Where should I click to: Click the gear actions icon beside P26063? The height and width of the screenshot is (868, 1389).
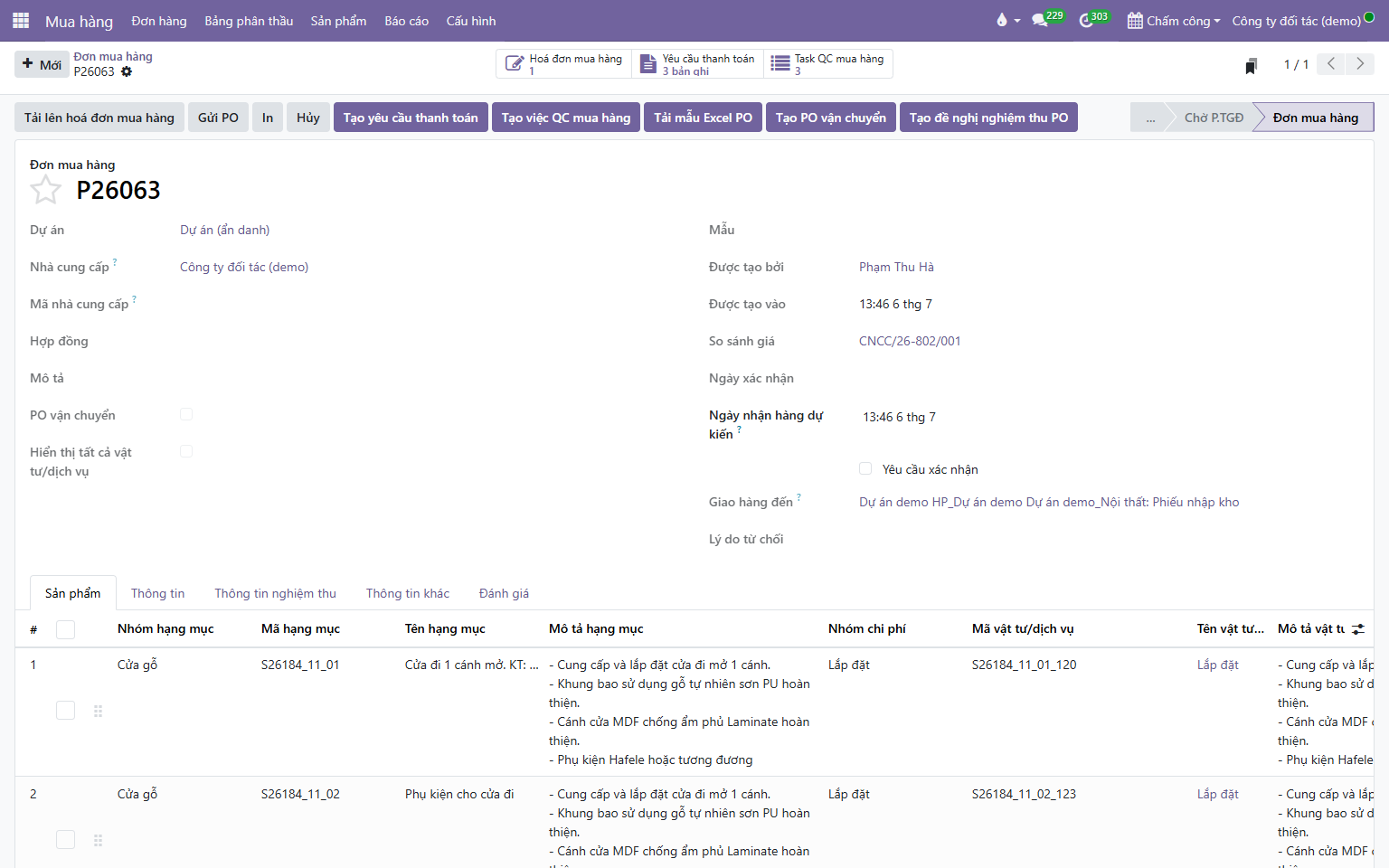[x=127, y=71]
